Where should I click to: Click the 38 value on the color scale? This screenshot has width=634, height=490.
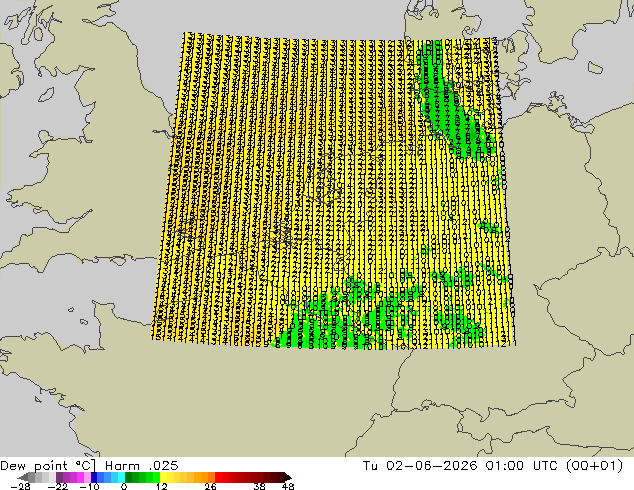260,486
